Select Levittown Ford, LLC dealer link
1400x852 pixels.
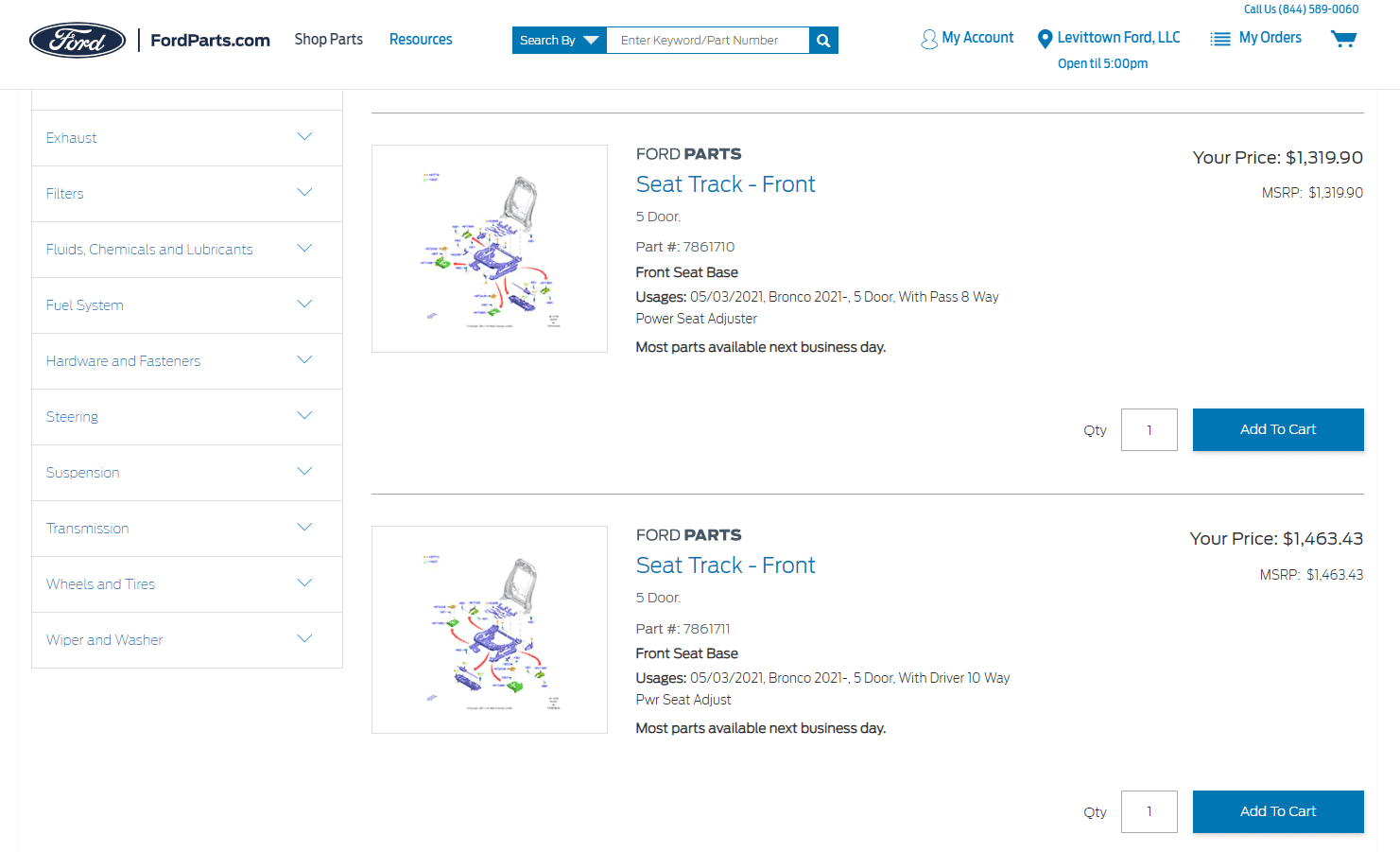(x=1118, y=38)
